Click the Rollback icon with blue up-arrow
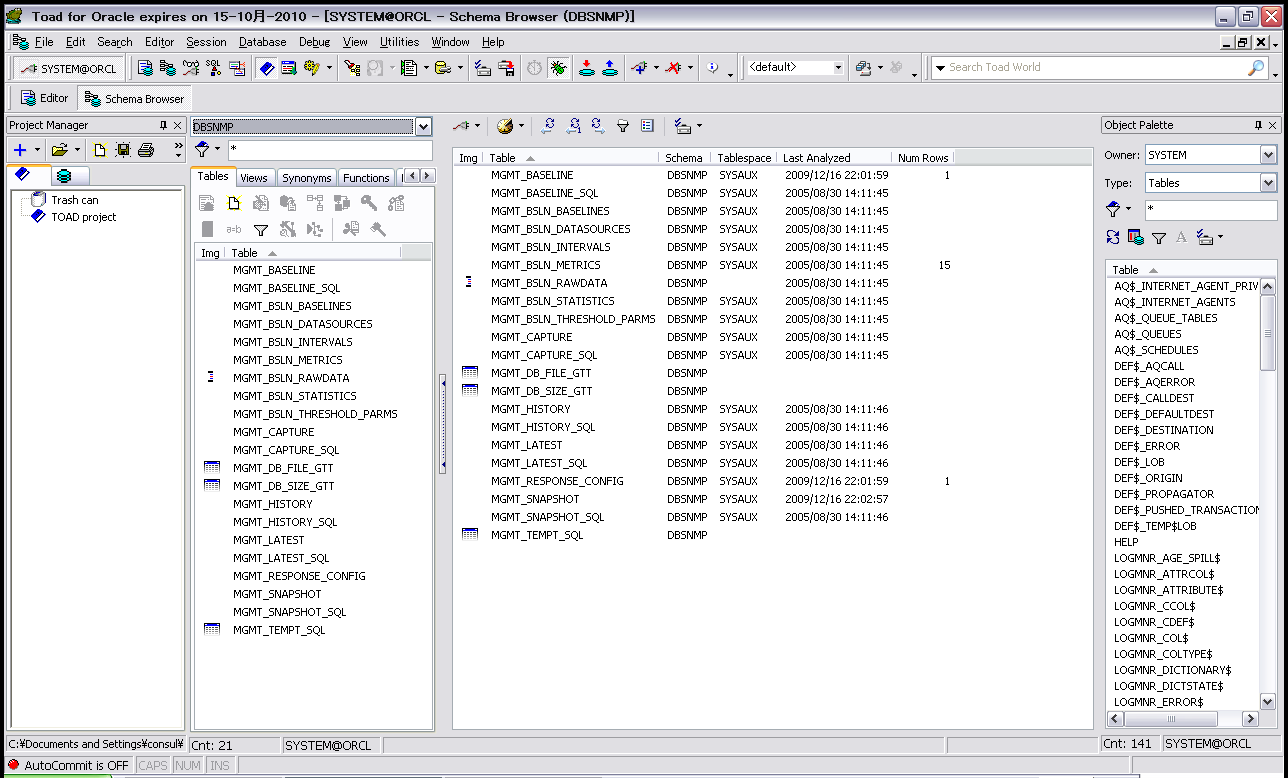Image resolution: width=1288 pixels, height=778 pixels. (610, 68)
